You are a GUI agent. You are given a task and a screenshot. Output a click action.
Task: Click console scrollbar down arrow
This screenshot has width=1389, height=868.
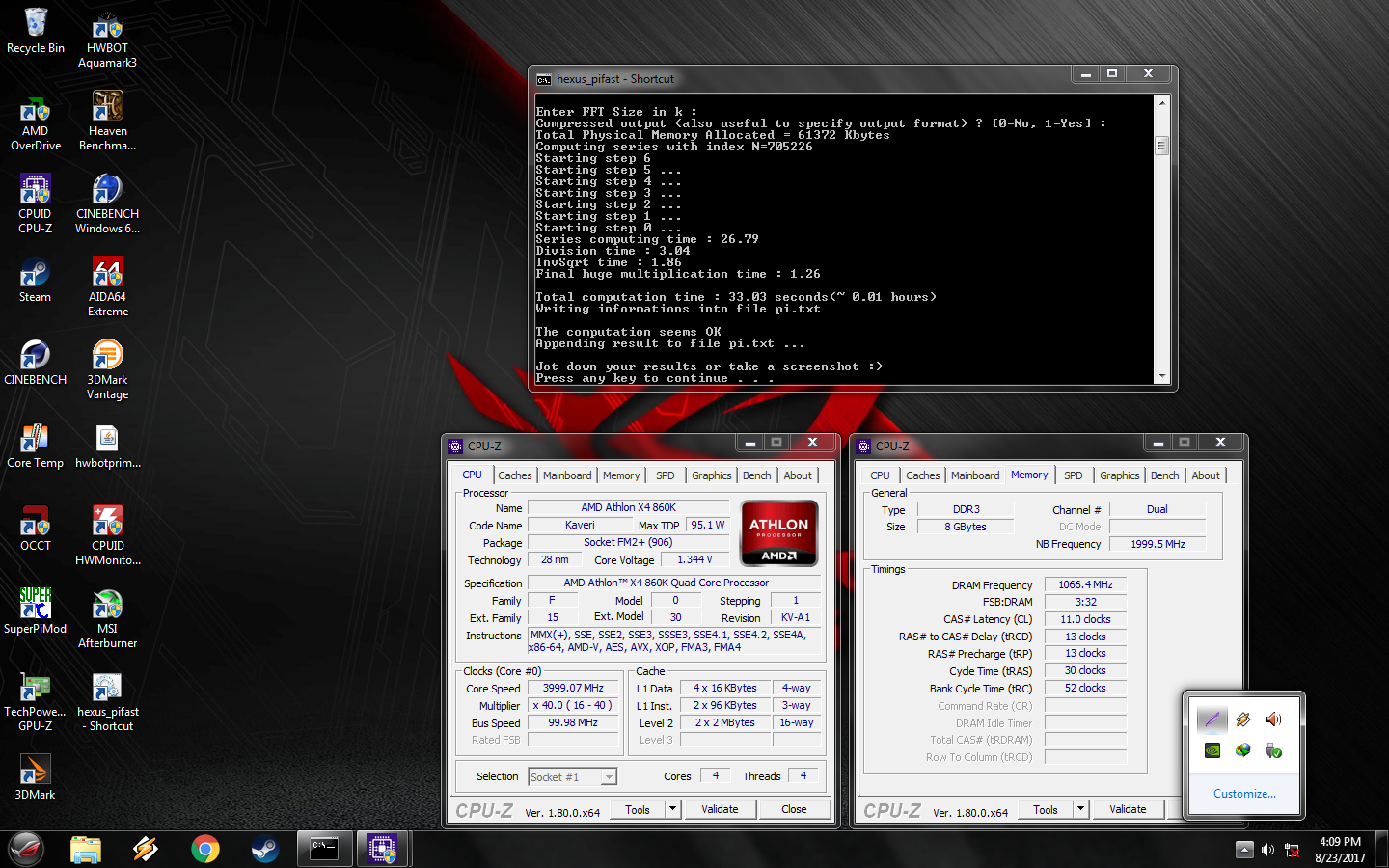tap(1161, 376)
